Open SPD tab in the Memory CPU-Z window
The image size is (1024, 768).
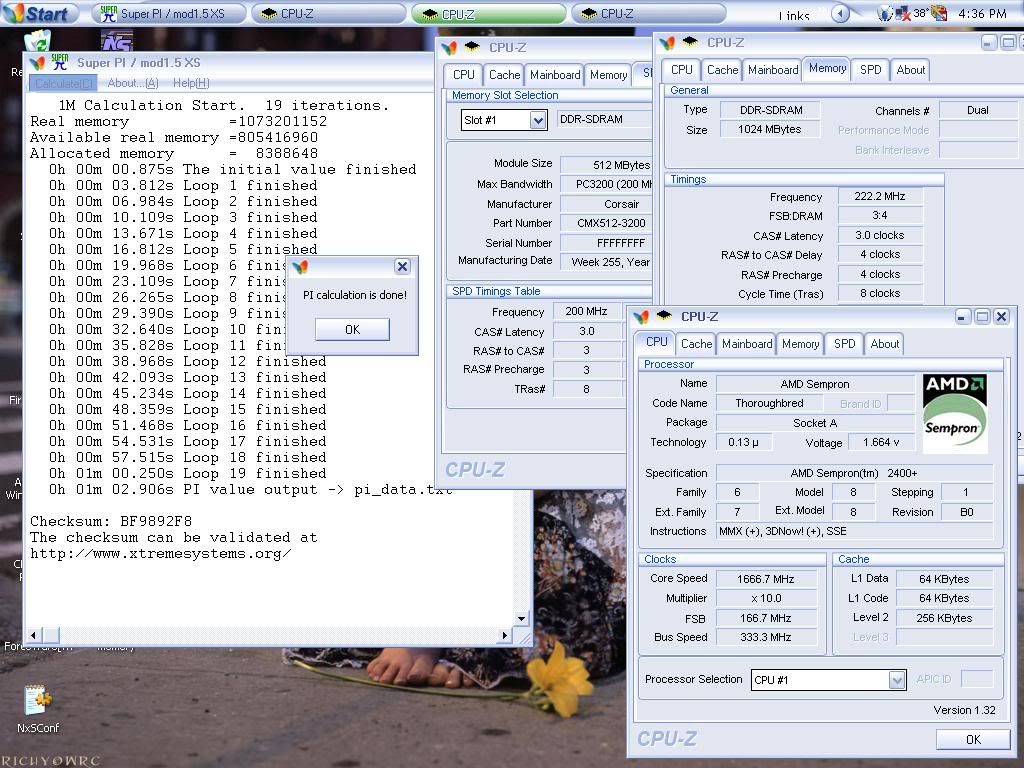coord(870,70)
